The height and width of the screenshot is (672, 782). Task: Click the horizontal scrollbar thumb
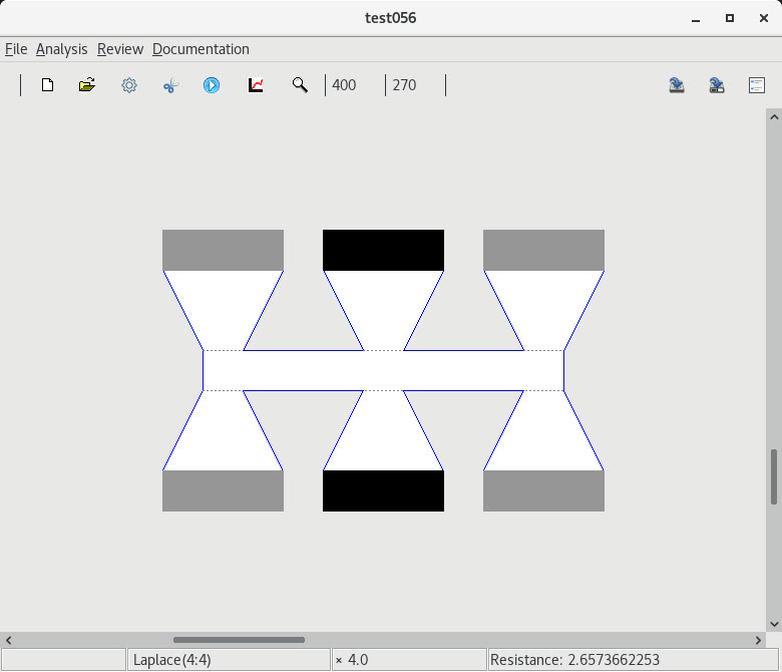[238, 640]
